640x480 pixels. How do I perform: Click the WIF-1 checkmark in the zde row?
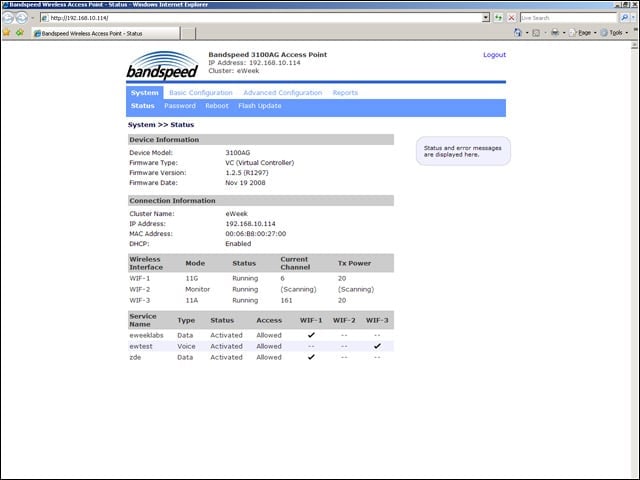click(x=311, y=357)
